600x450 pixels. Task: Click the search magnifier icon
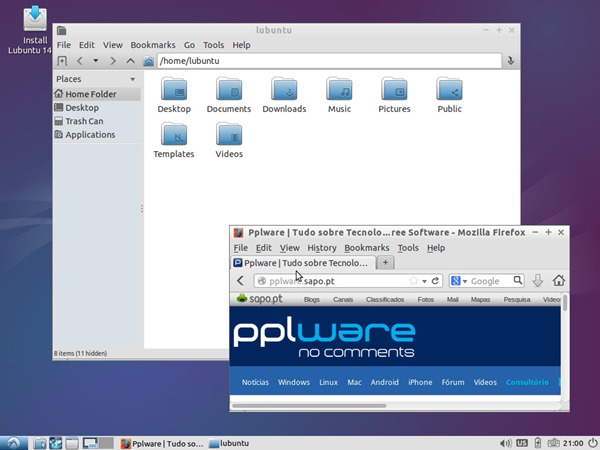[x=517, y=280]
